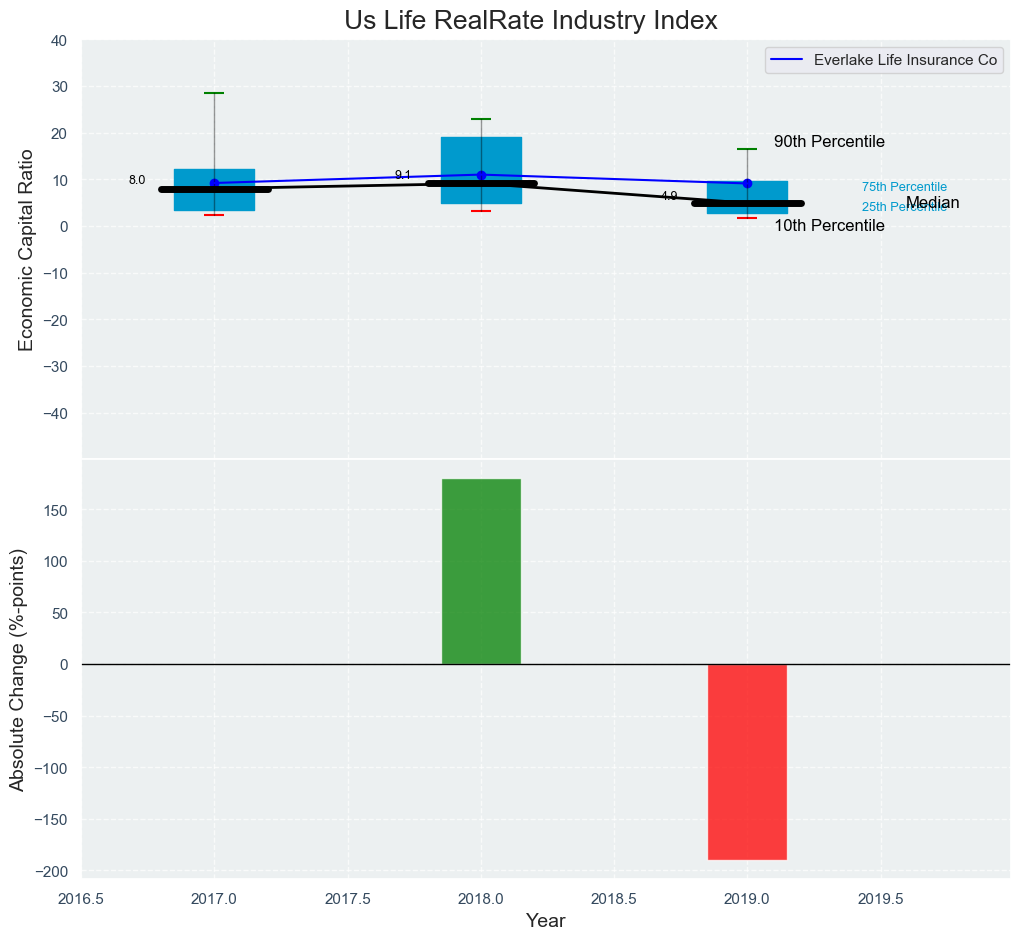This screenshot has width=1021, height=940.
Task: Click the green 90th percentile cap for 2017
Action: coord(214,93)
